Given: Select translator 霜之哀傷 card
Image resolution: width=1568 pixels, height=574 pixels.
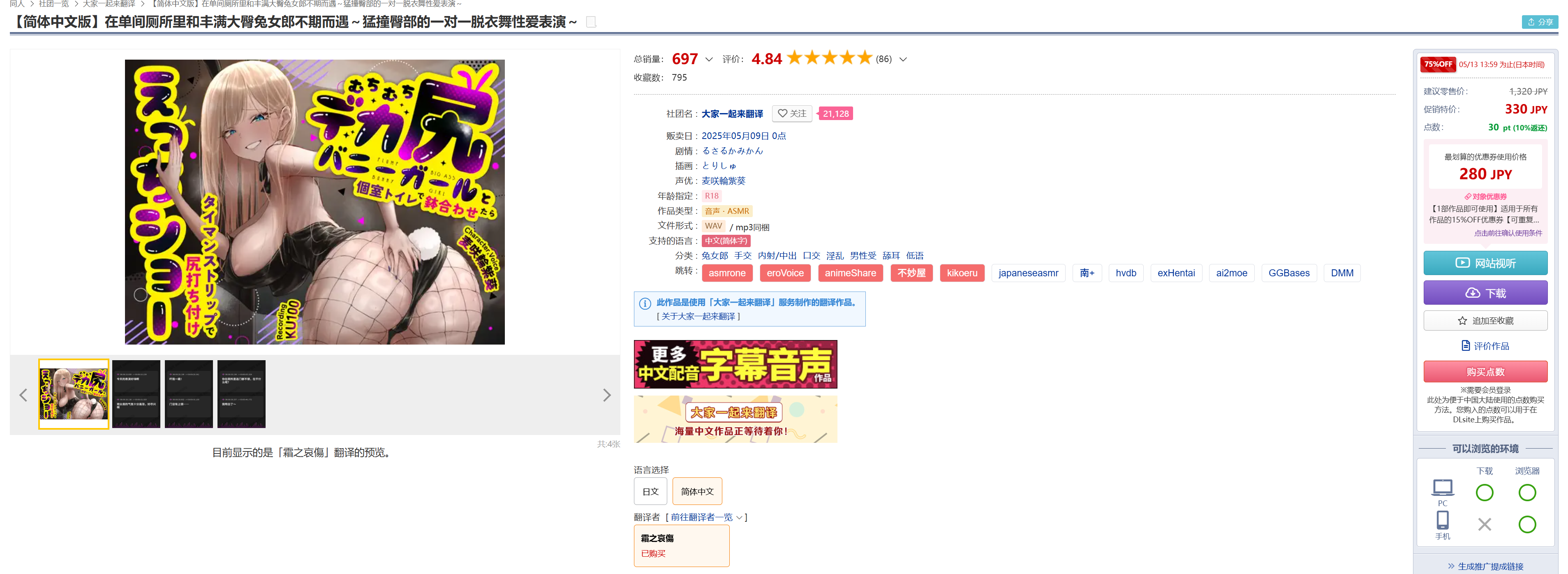Looking at the screenshot, I should 681,545.
